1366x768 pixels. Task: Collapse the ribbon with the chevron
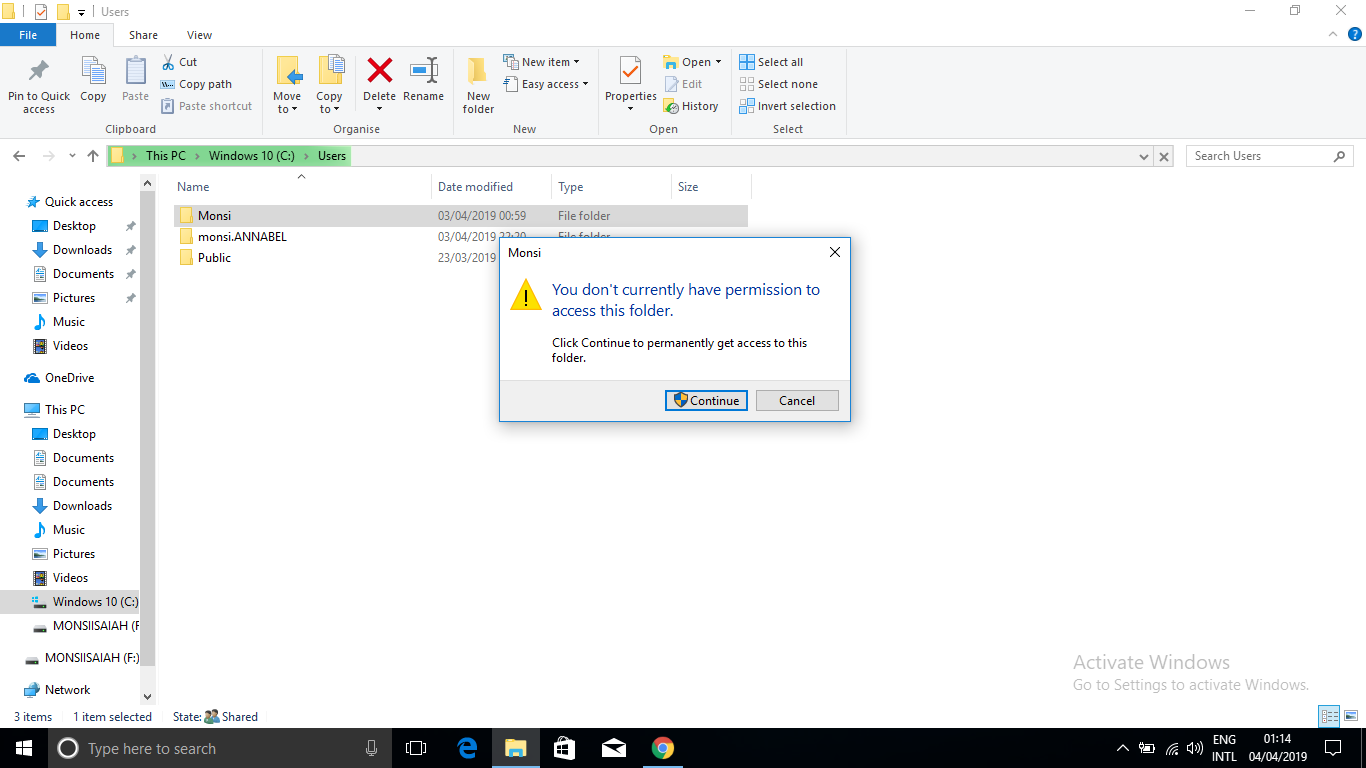1332,33
